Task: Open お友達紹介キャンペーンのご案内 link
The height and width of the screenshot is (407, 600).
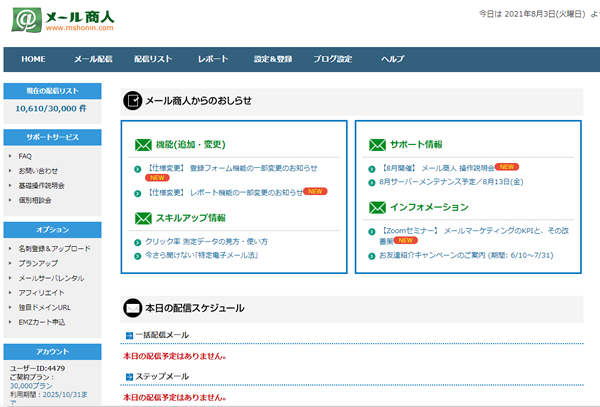Action: click(x=466, y=256)
